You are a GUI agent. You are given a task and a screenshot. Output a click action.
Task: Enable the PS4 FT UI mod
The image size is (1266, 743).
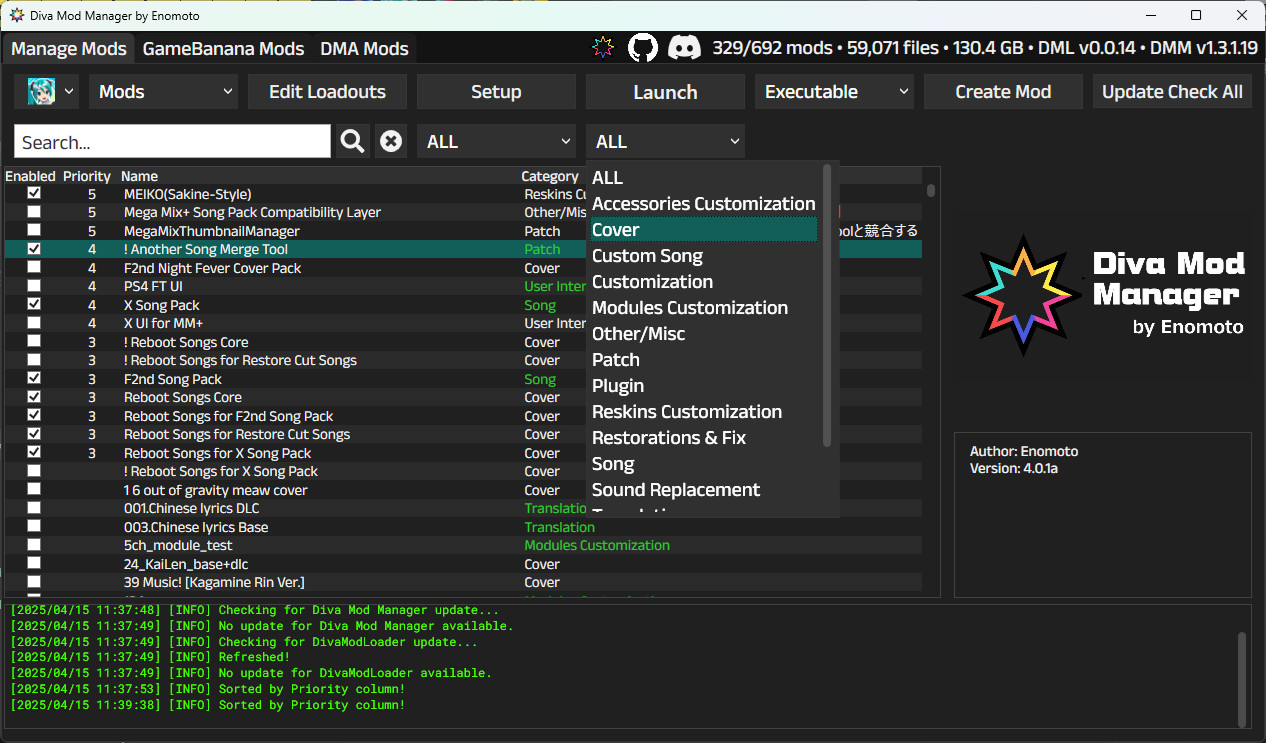(x=34, y=287)
